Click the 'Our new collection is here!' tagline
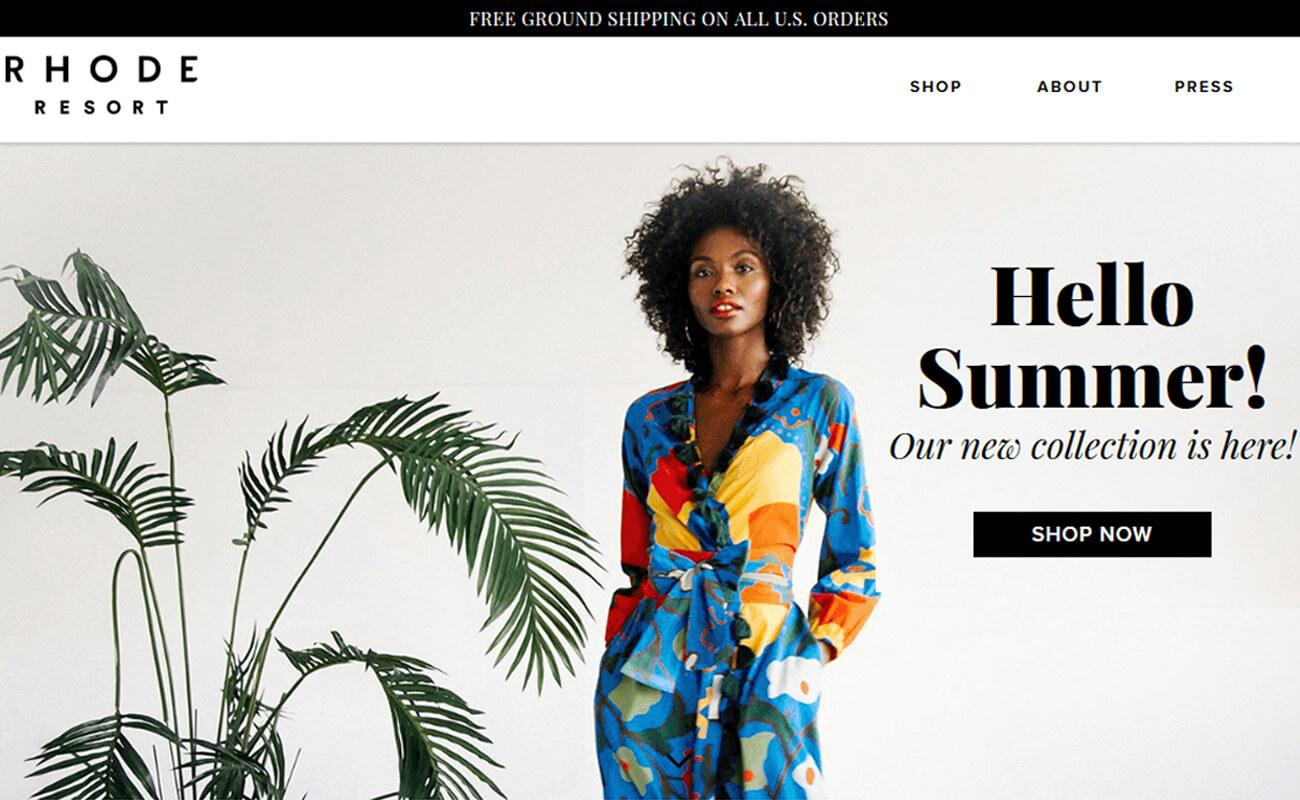Viewport: 1300px width, 800px height. [x=1092, y=446]
